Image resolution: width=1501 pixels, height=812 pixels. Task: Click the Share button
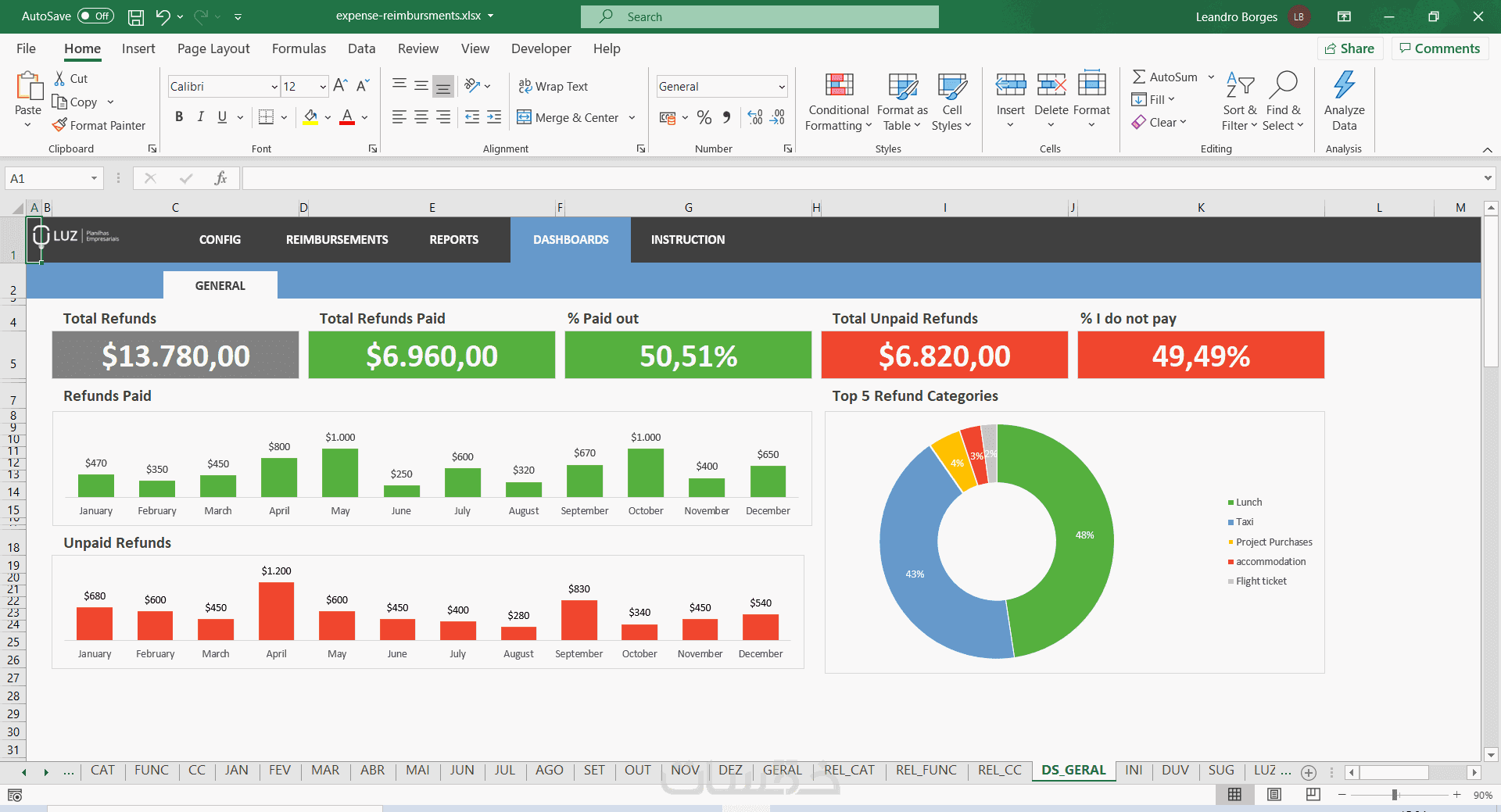point(1350,48)
